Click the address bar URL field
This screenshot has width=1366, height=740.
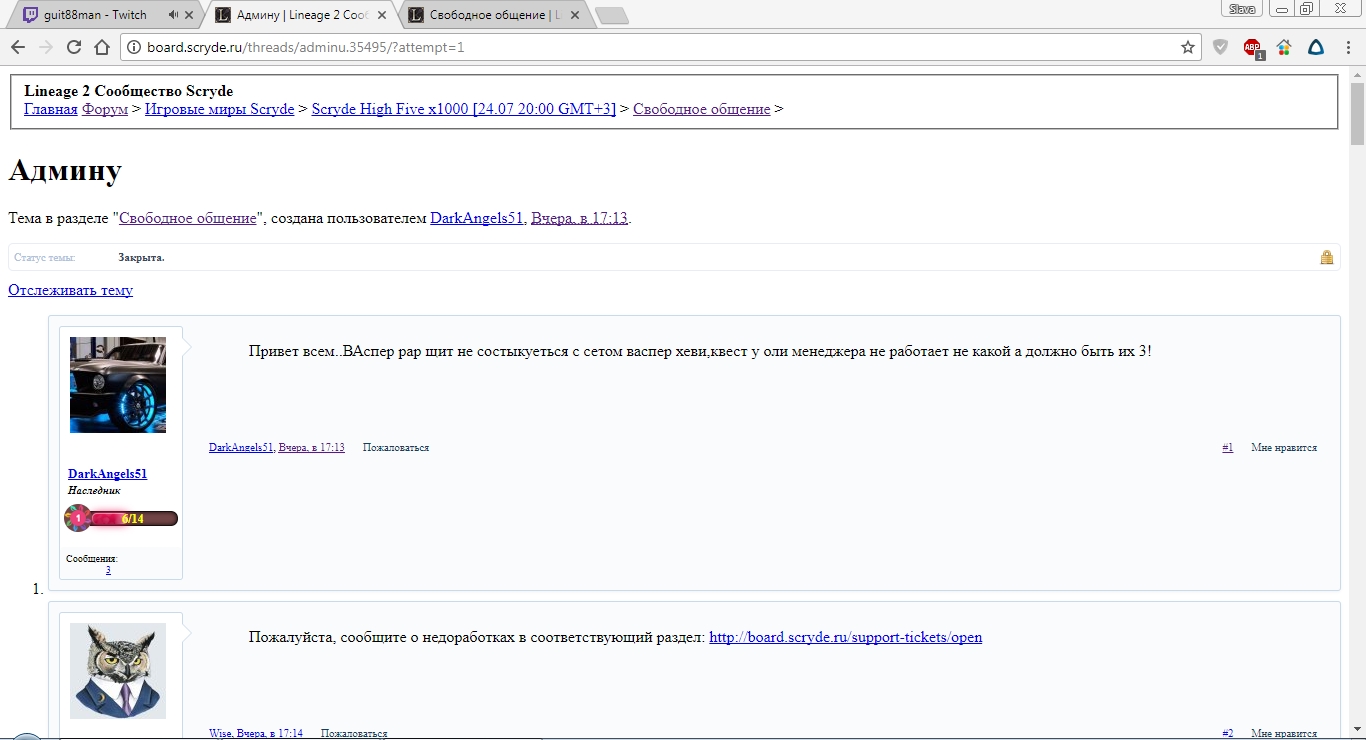click(650, 47)
